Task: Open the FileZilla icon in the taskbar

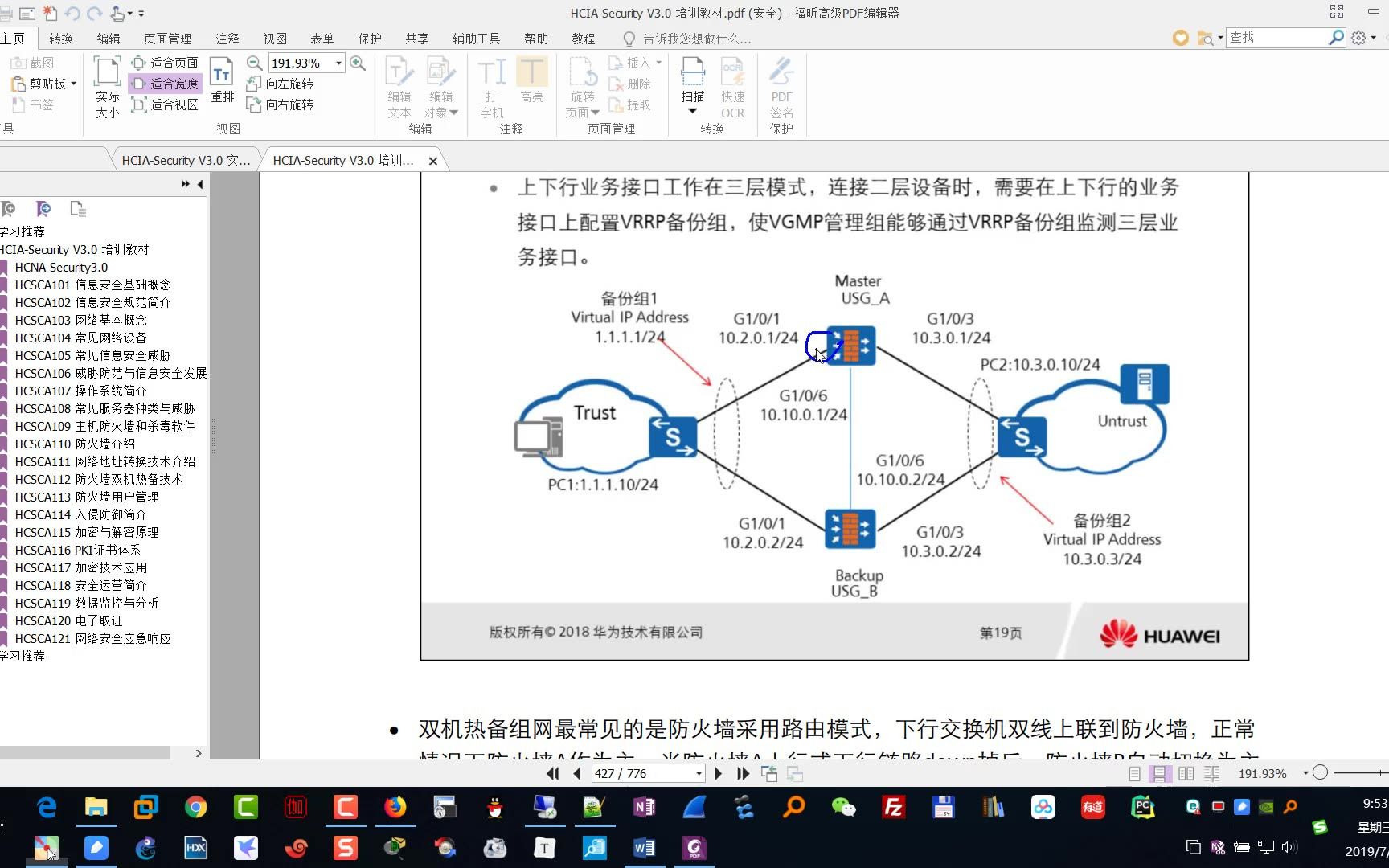Action: pos(893,807)
